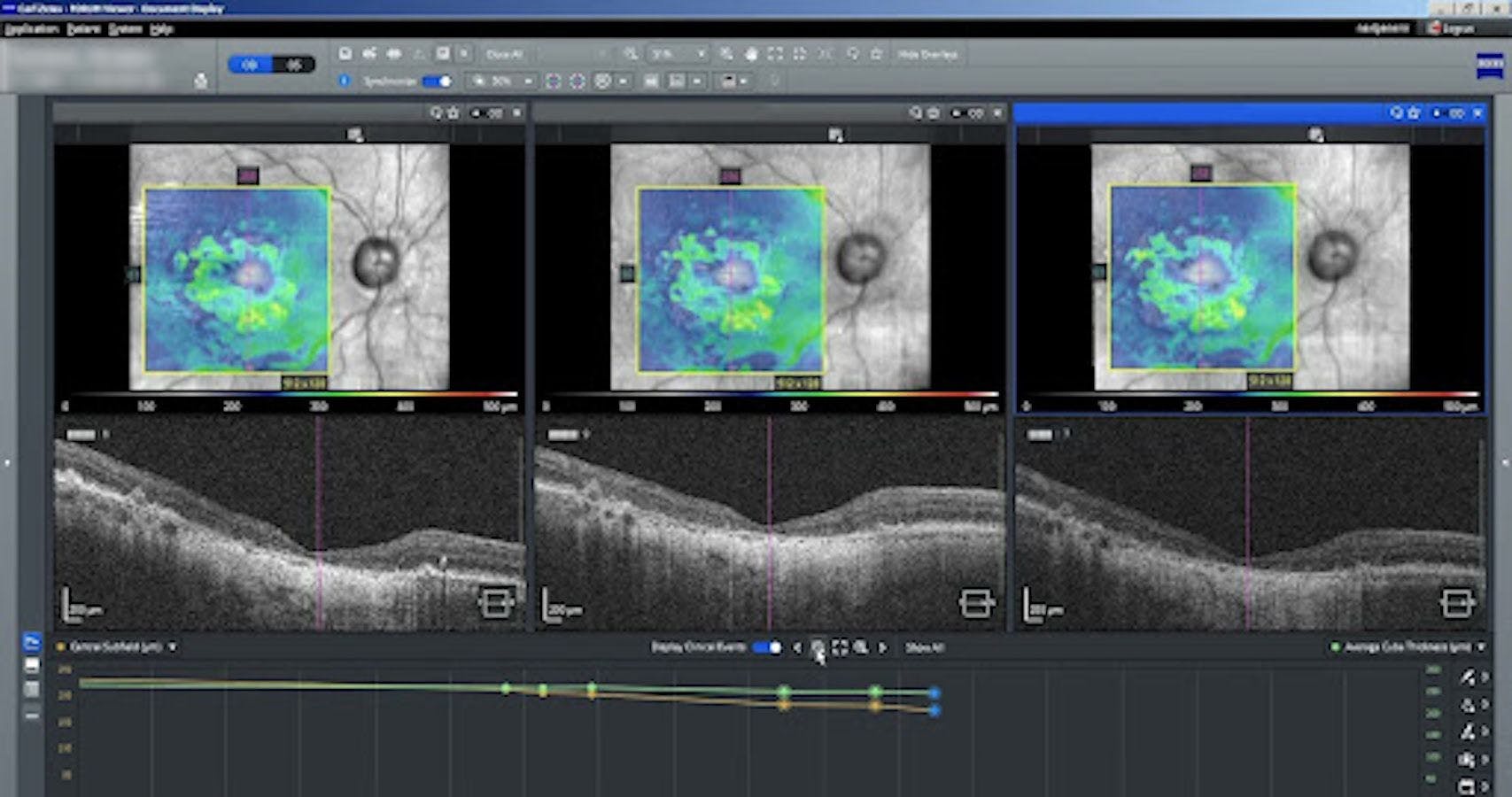Click the Show All button in trend toolbar
This screenshot has height=797, width=1512.
coord(924,647)
